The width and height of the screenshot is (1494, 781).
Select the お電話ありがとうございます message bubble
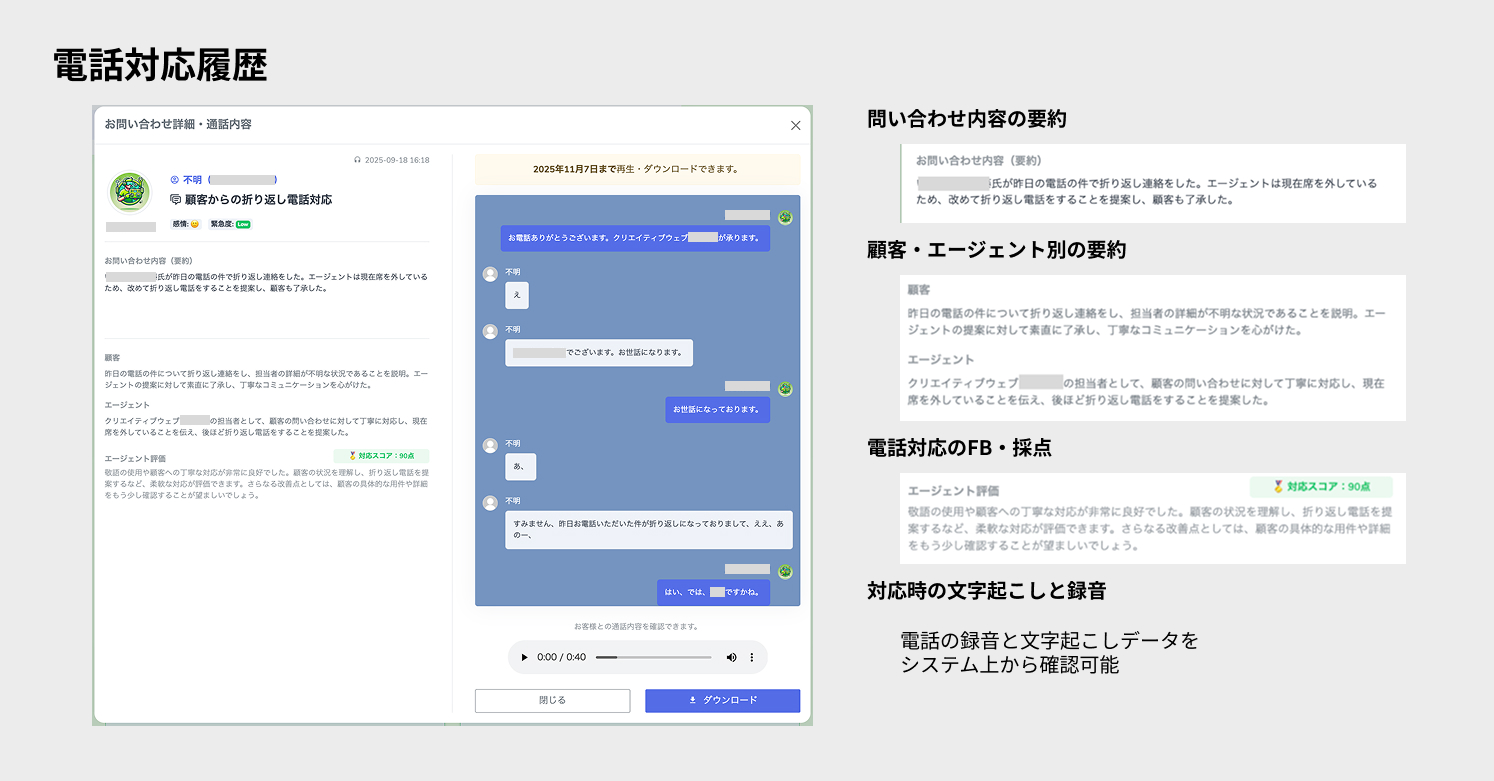[635, 238]
